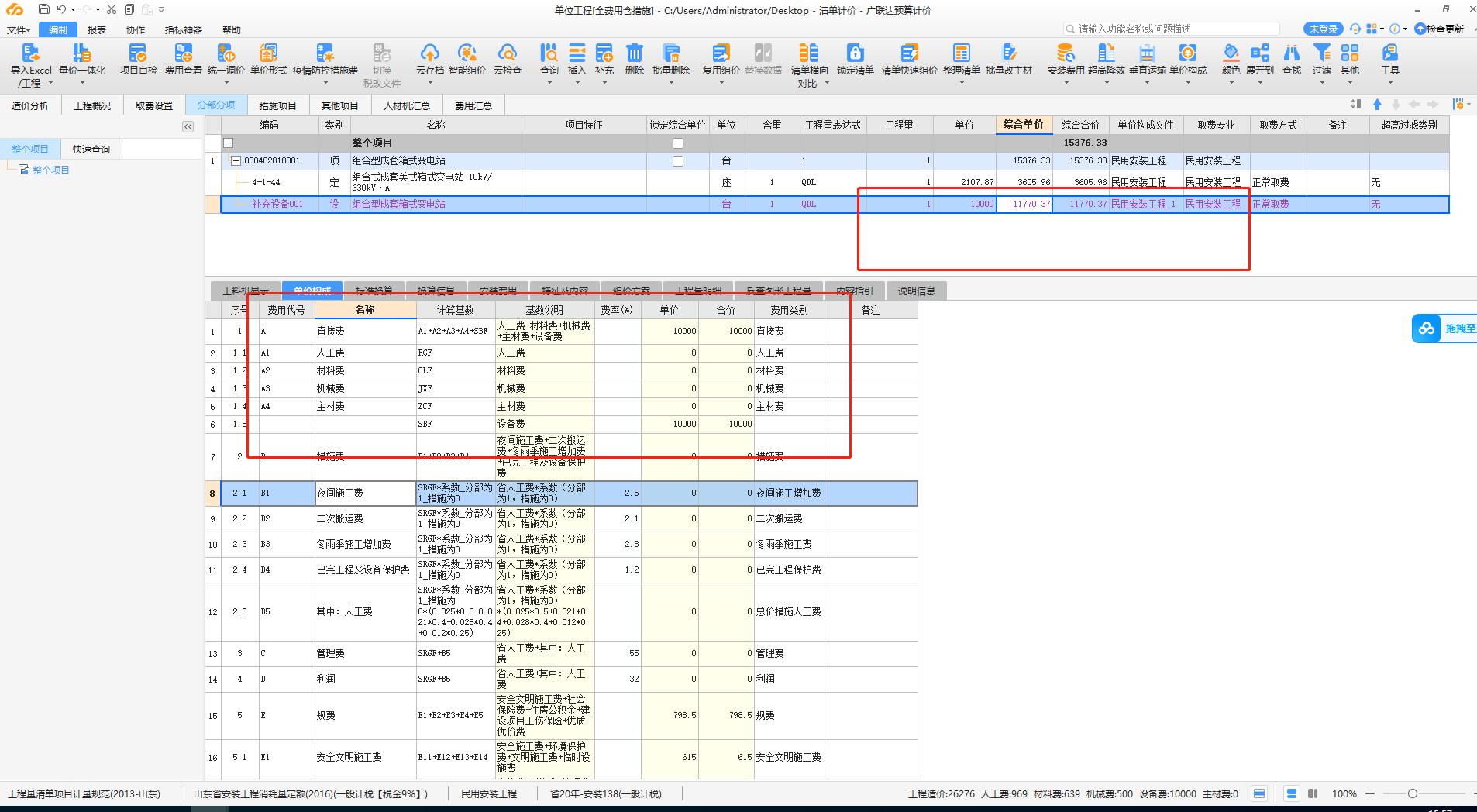This screenshot has width=1477, height=812.
Task: Open the 帮助 menu
Action: pyautogui.click(x=232, y=29)
